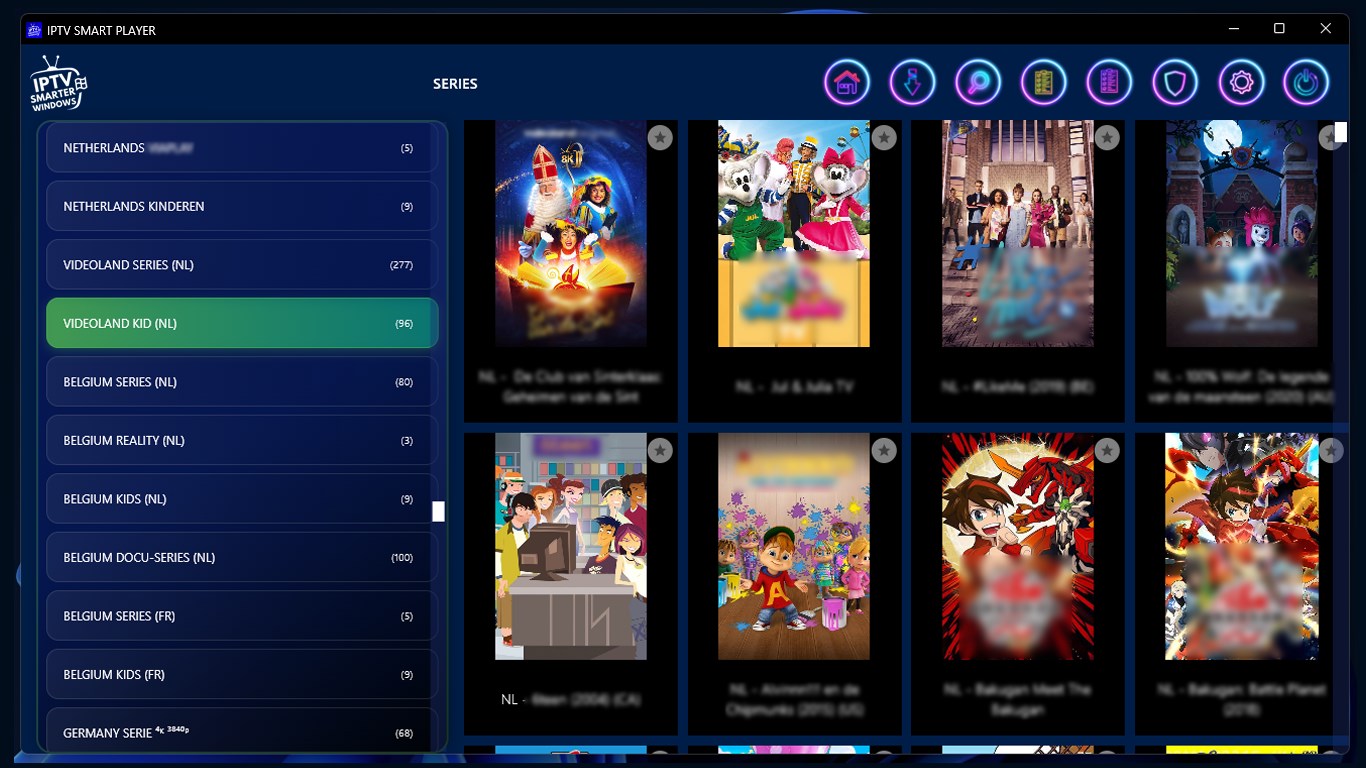
Task: Click the category list scrollbar
Action: coord(438,511)
